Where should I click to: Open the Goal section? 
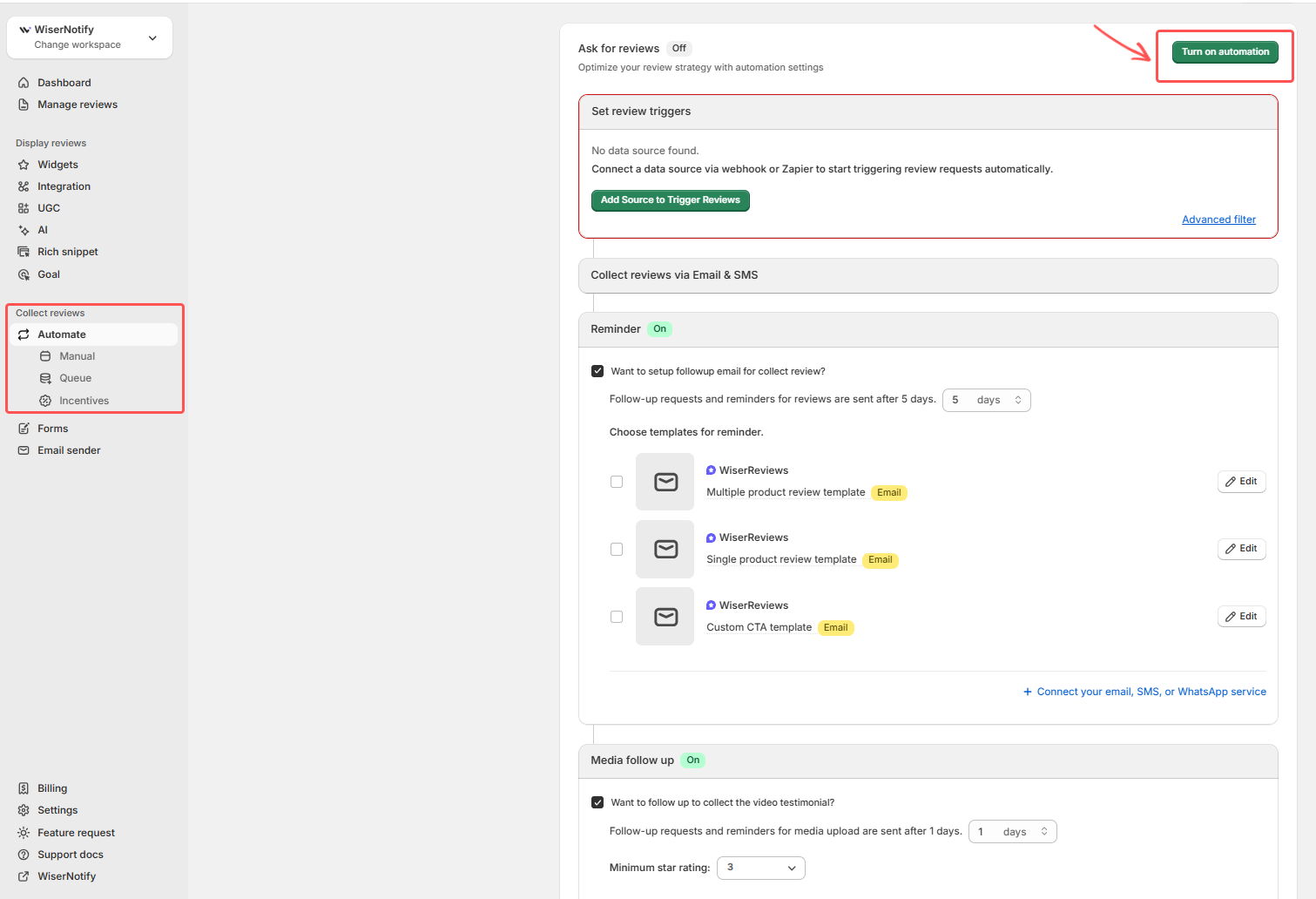click(48, 274)
